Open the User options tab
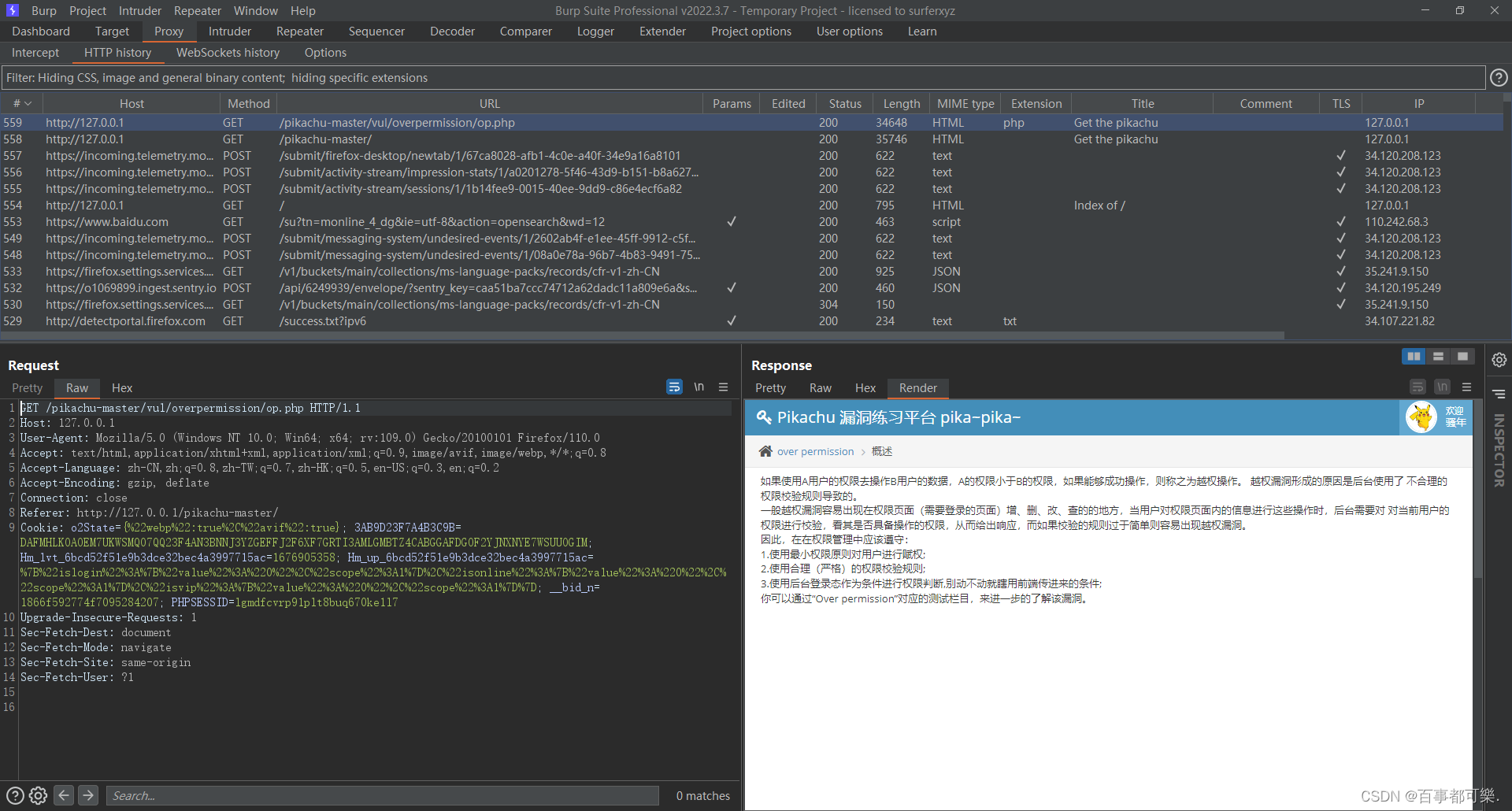 tap(849, 31)
